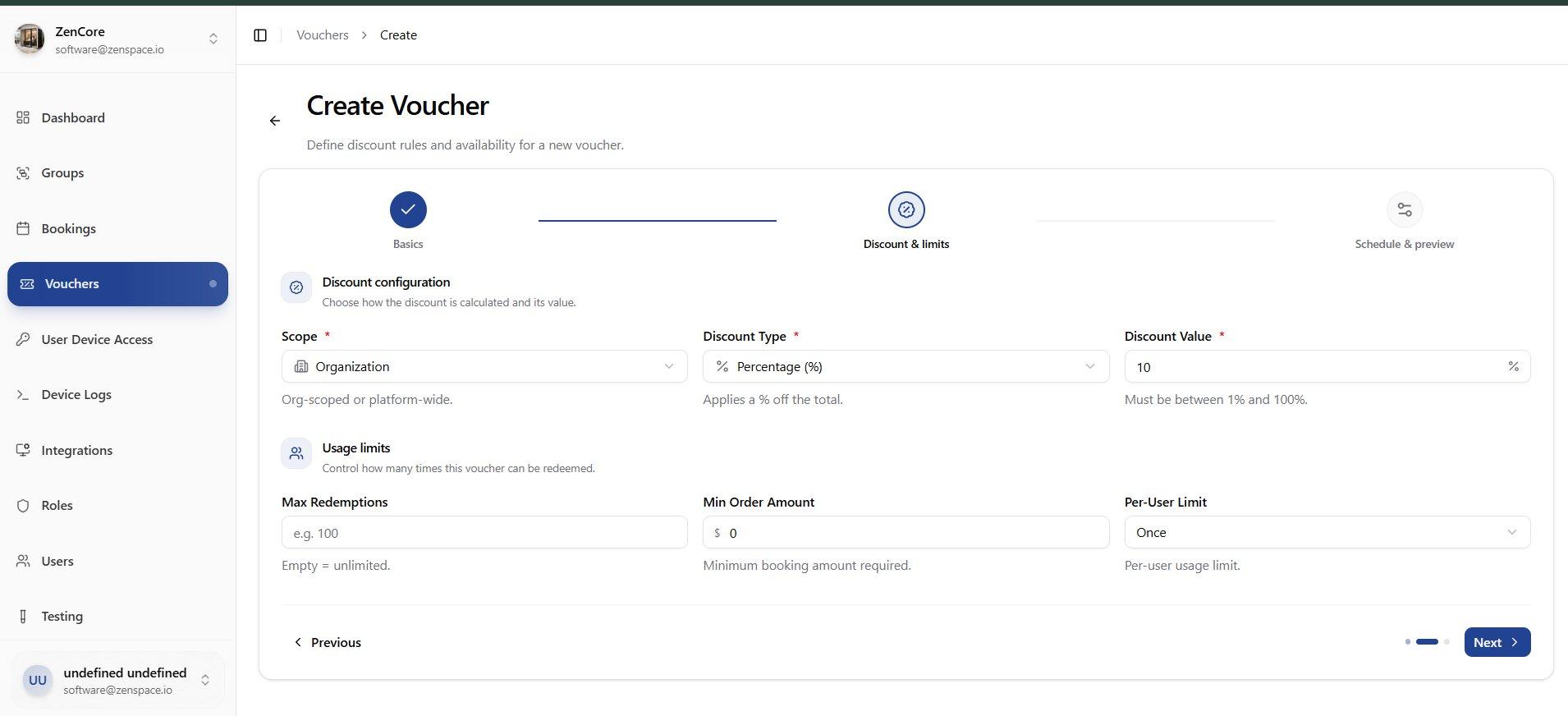Click 'Org-scoped or platform-wide.' helper text
1568x716 pixels.
pos(367,400)
